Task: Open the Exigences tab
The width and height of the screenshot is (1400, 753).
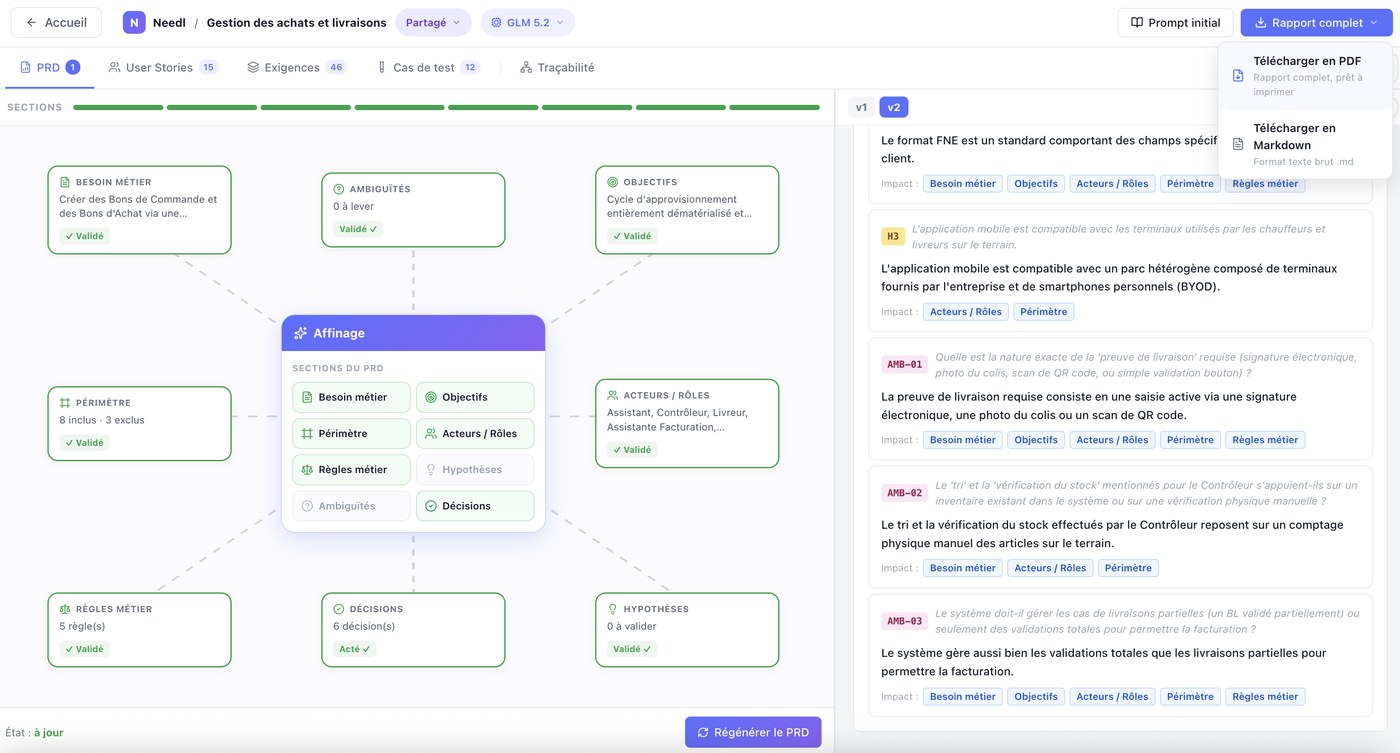Action: click(x=297, y=67)
